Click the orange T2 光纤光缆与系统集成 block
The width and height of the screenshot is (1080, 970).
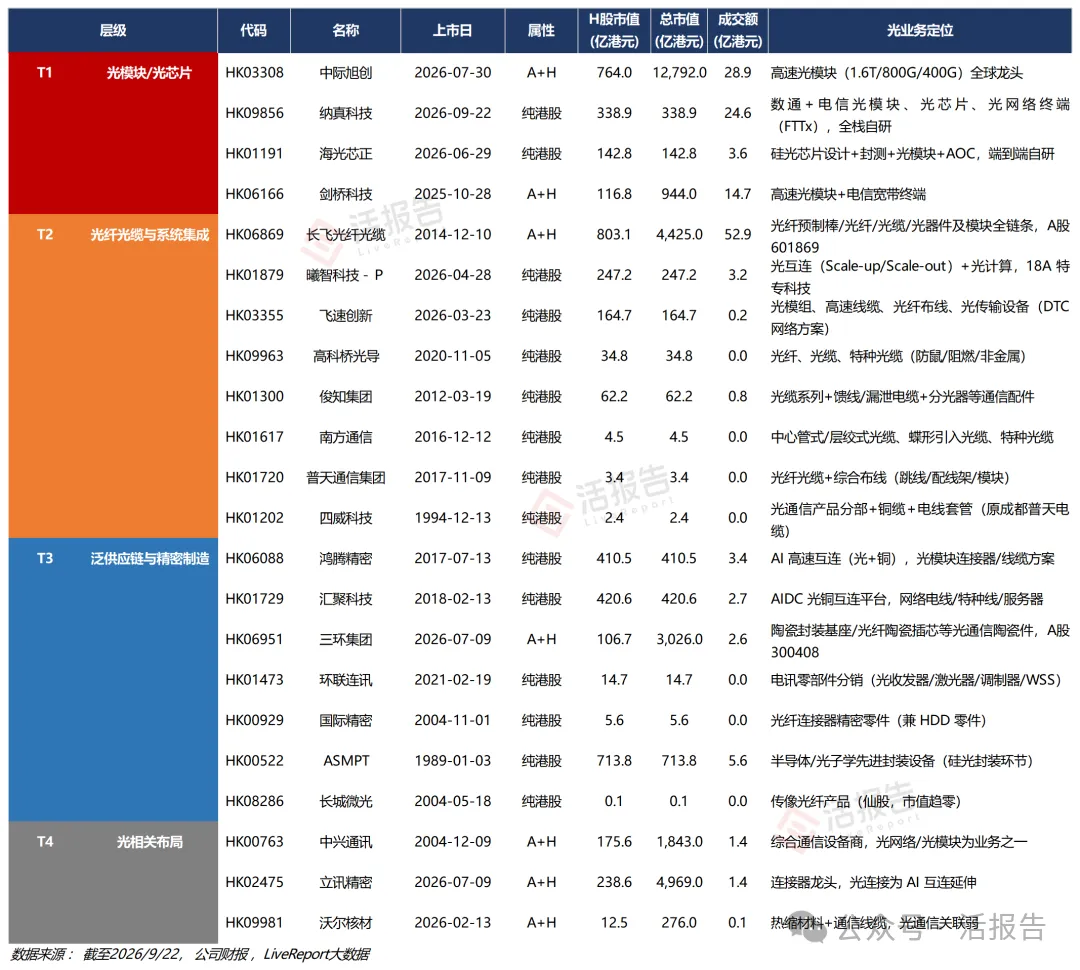[113, 376]
